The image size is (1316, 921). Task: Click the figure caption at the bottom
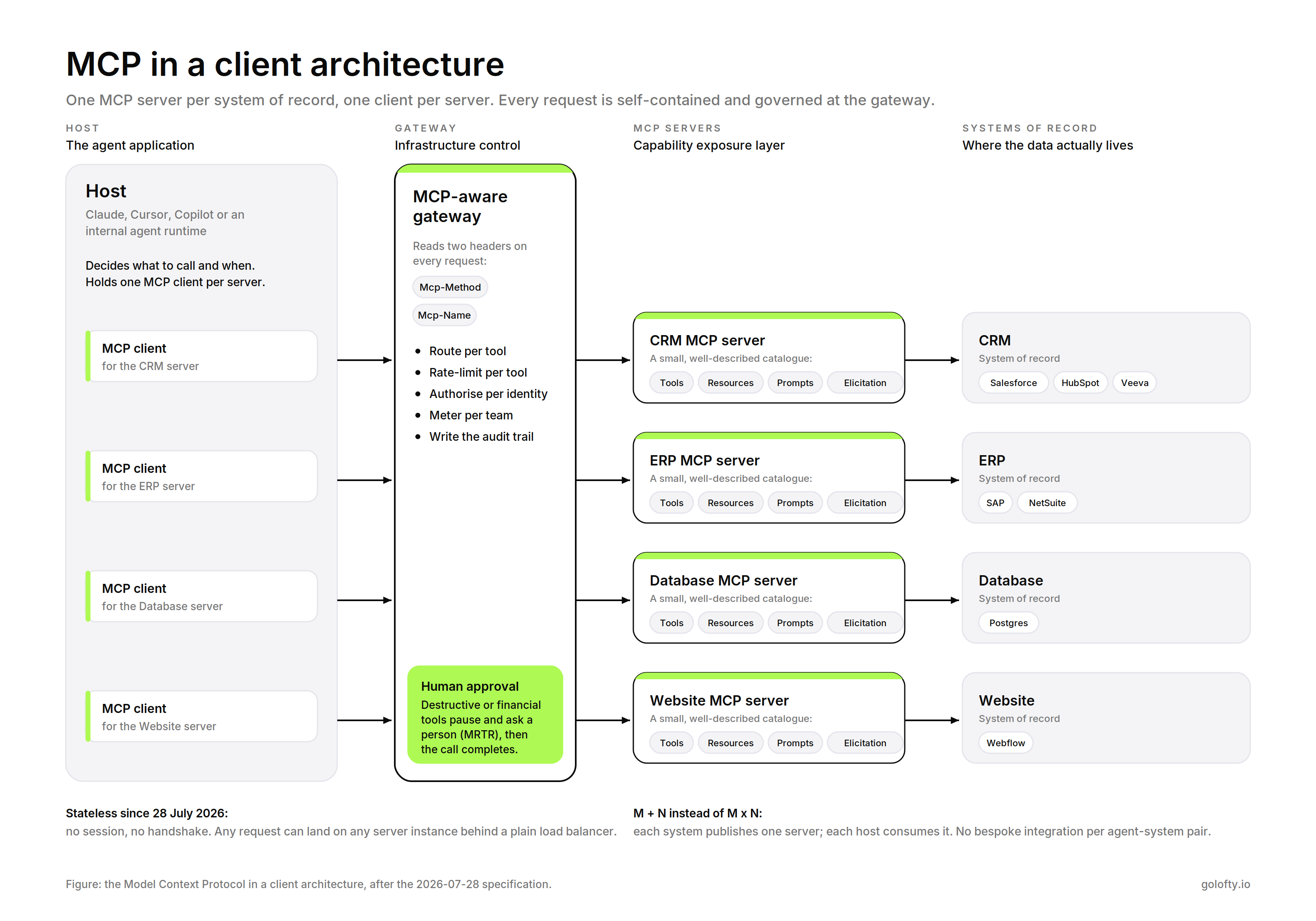click(x=308, y=884)
